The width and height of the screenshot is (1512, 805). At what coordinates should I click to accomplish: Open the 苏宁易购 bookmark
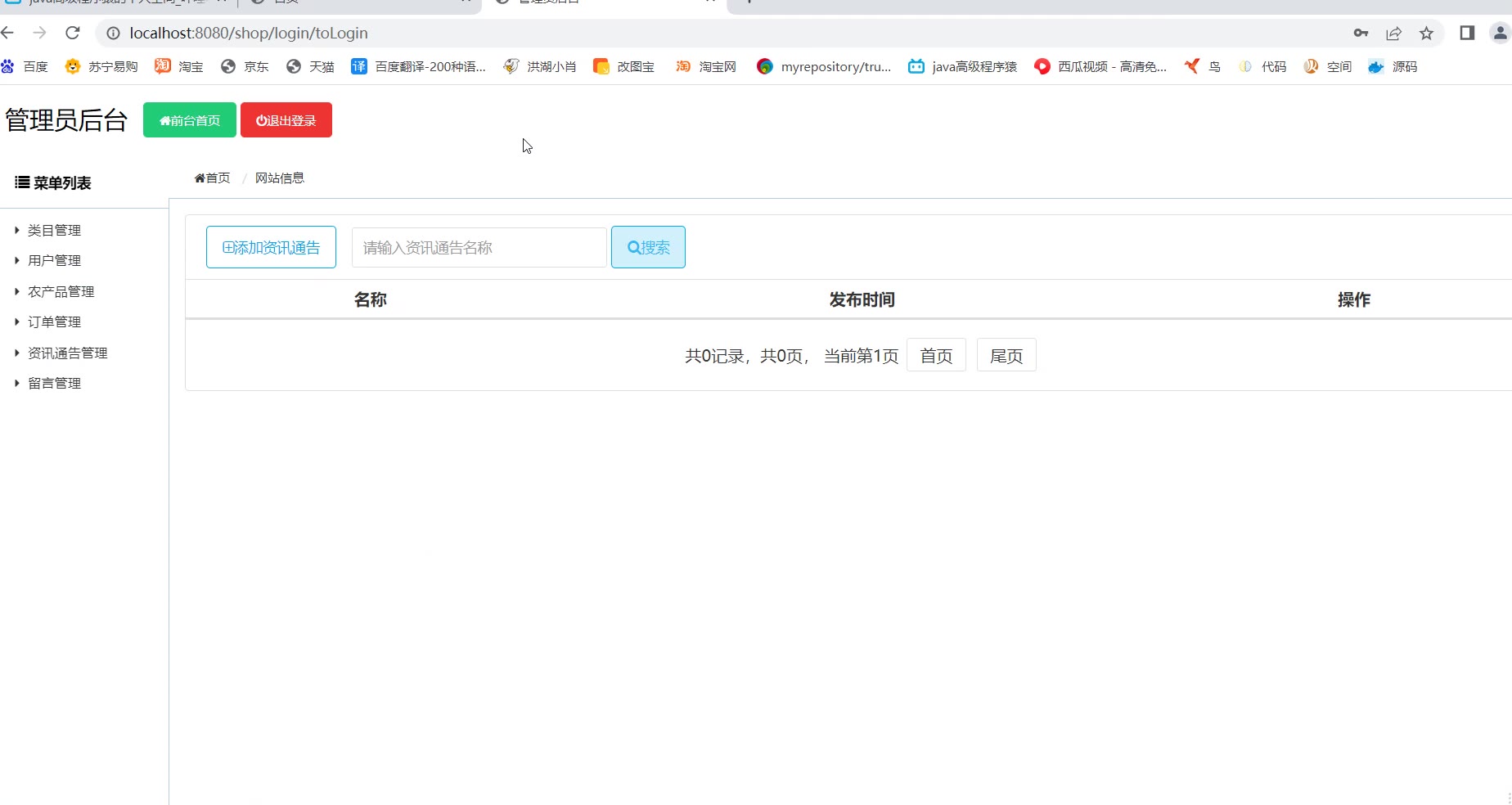[101, 66]
